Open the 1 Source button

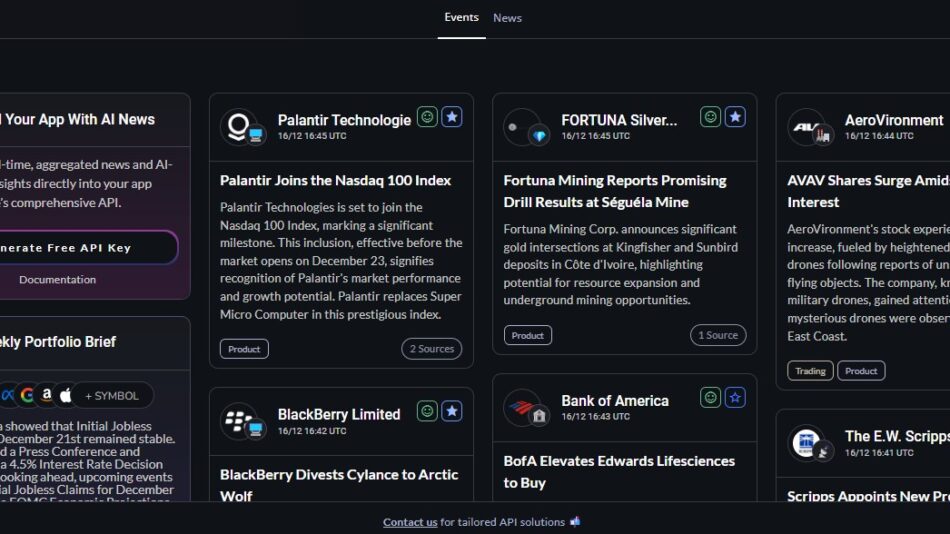718,335
